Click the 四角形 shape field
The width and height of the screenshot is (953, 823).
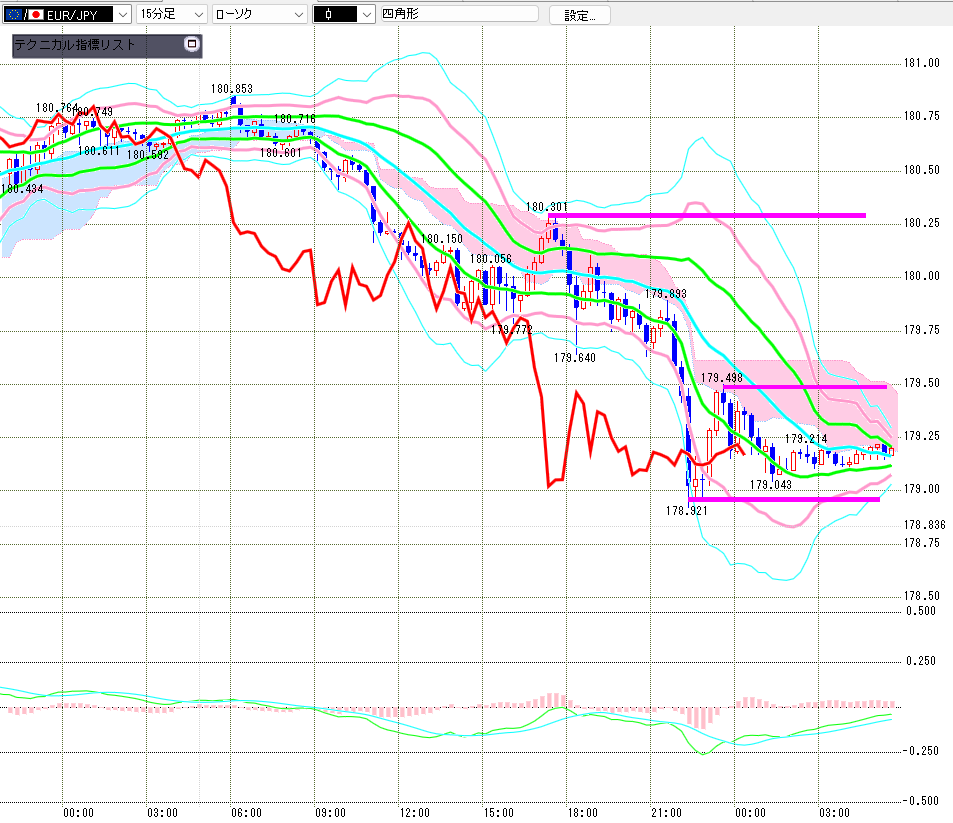459,13
